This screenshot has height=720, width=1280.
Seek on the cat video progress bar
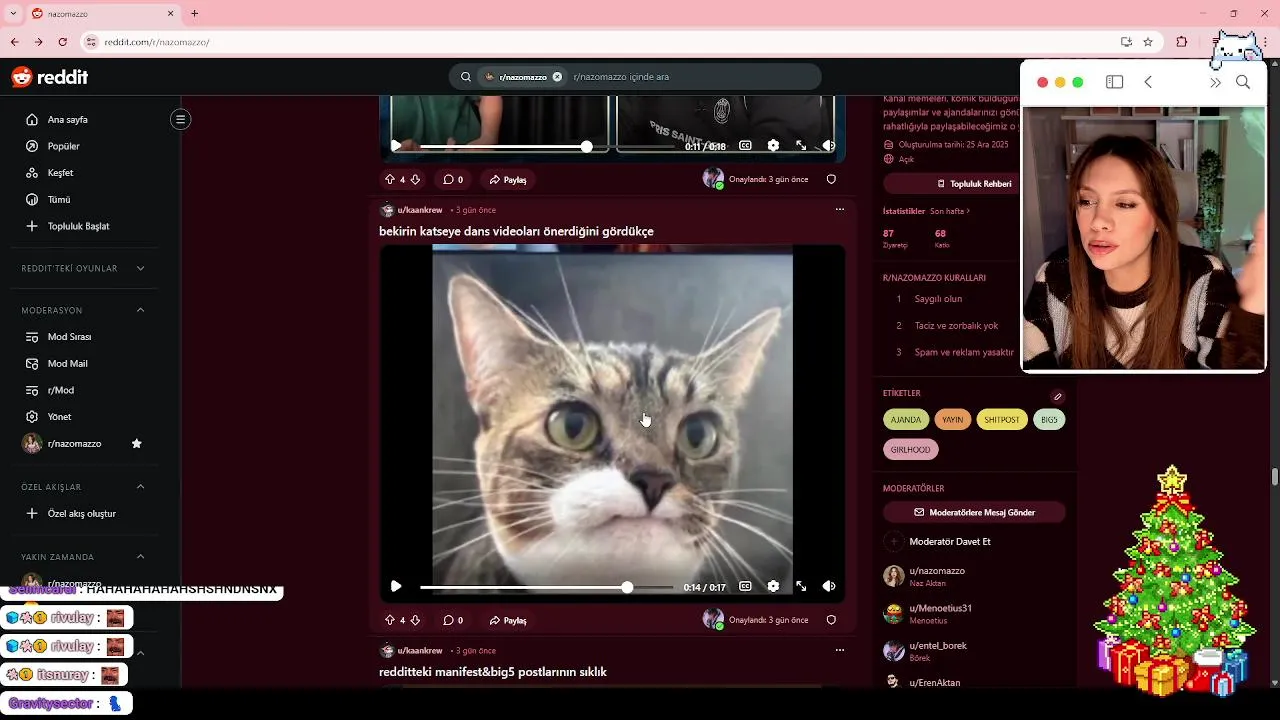546,587
